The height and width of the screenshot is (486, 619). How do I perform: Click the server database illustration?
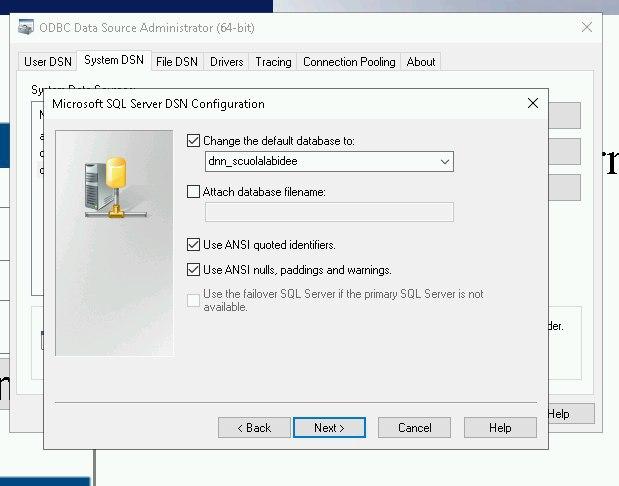pos(114,186)
